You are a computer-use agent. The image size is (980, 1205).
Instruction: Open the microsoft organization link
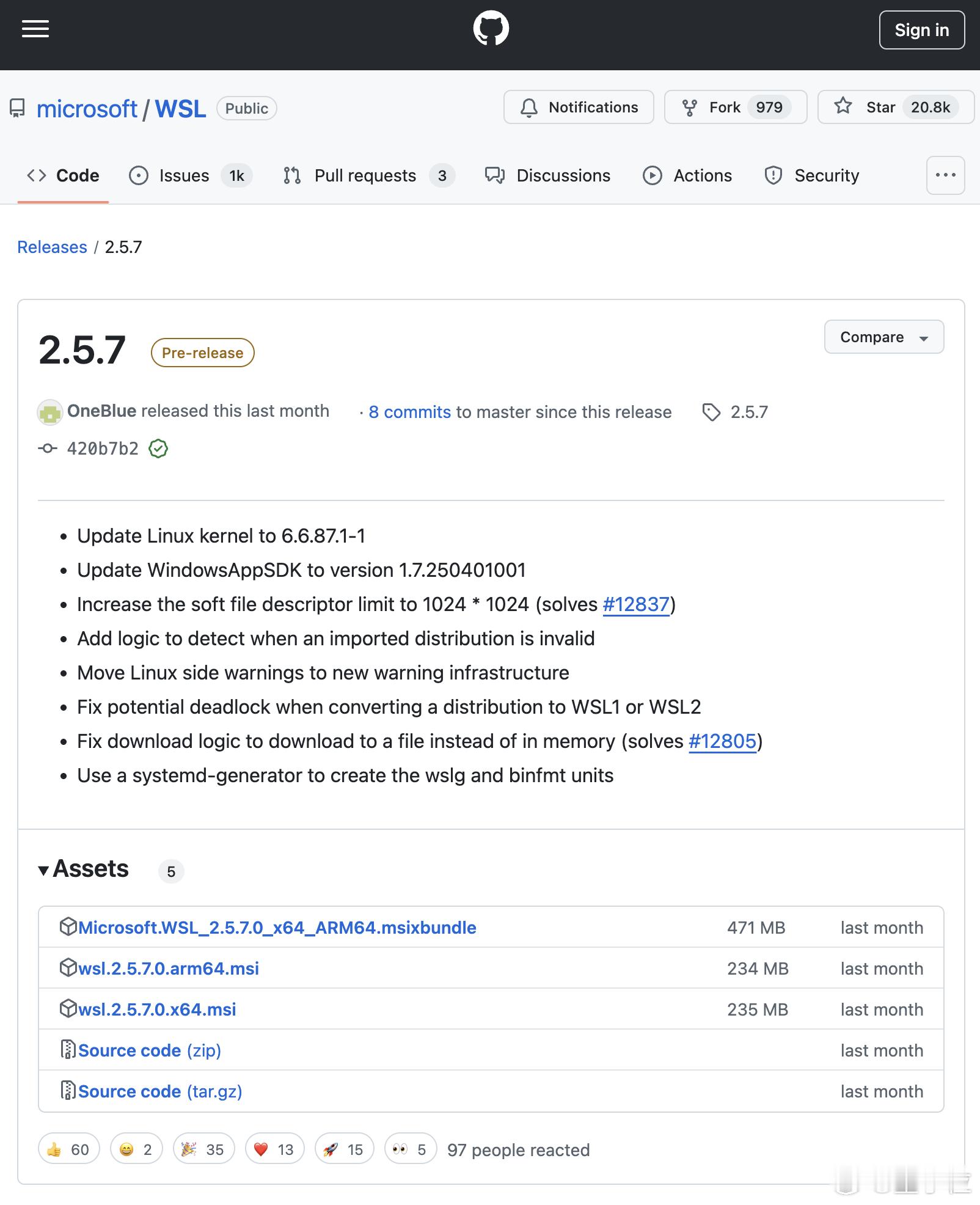[87, 109]
